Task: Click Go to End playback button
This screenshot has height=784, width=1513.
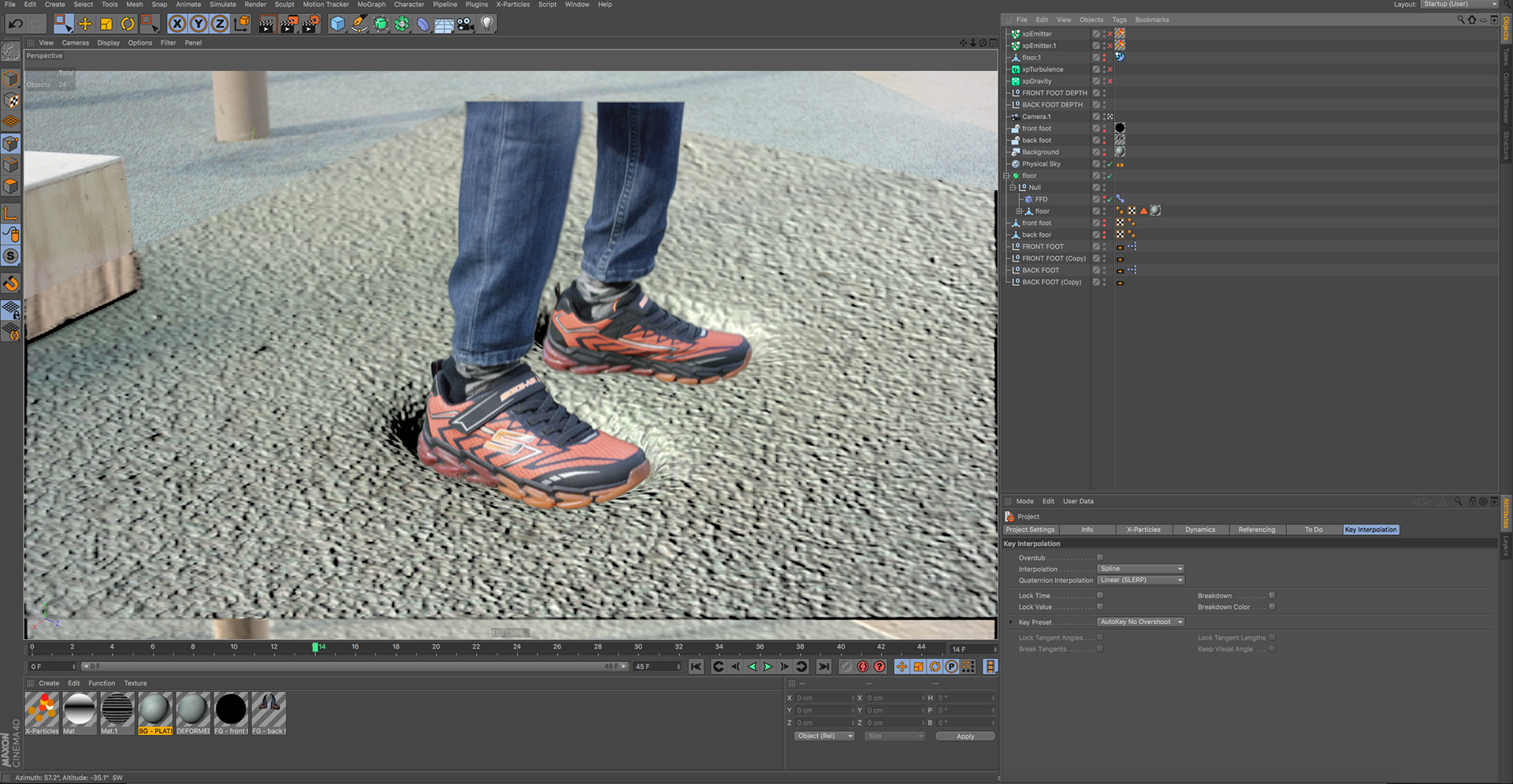Action: click(823, 667)
